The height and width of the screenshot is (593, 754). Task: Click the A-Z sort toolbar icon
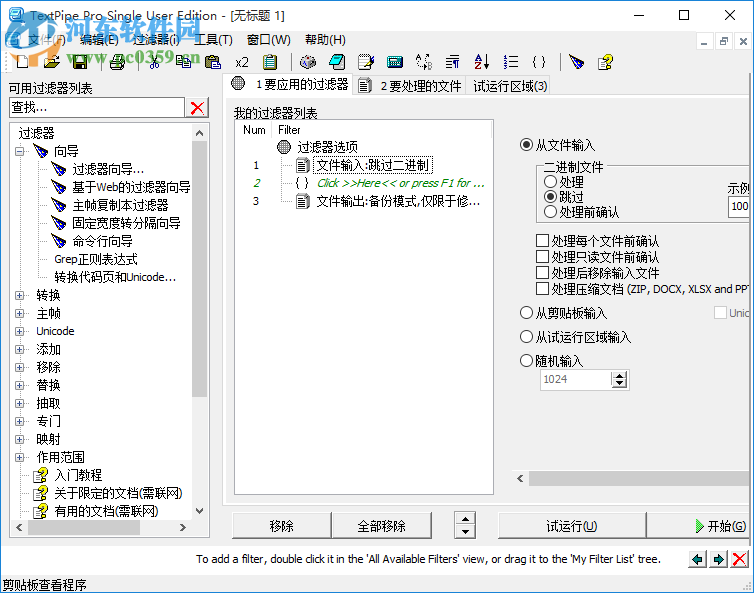coord(481,62)
